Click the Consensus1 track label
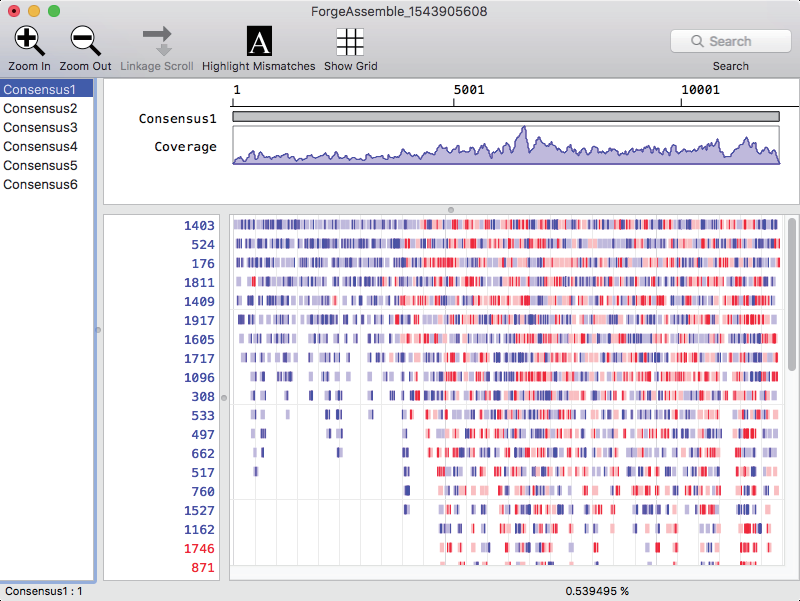Viewport: 800px width, 601px height. click(x=178, y=119)
